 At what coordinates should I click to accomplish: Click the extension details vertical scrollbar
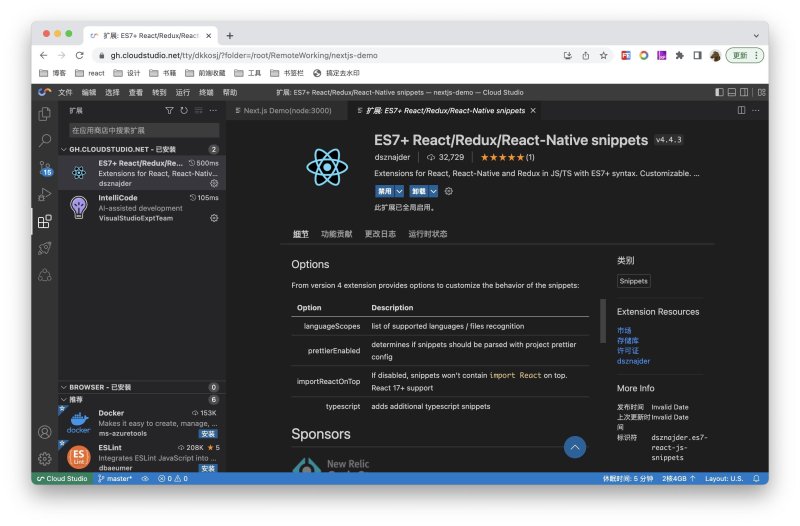(x=603, y=323)
